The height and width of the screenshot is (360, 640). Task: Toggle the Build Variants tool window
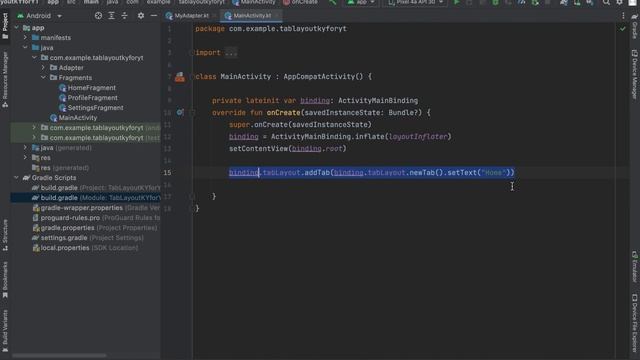pyautogui.click(x=5, y=331)
